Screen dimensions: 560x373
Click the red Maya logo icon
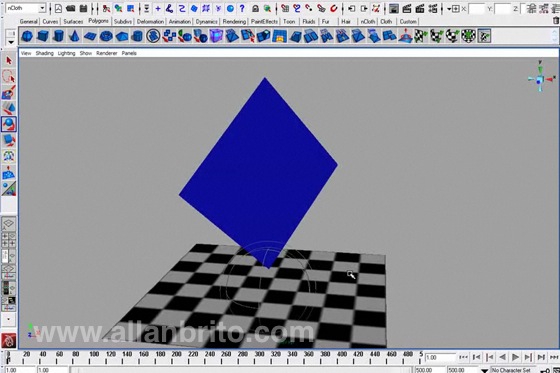[x=9, y=340]
